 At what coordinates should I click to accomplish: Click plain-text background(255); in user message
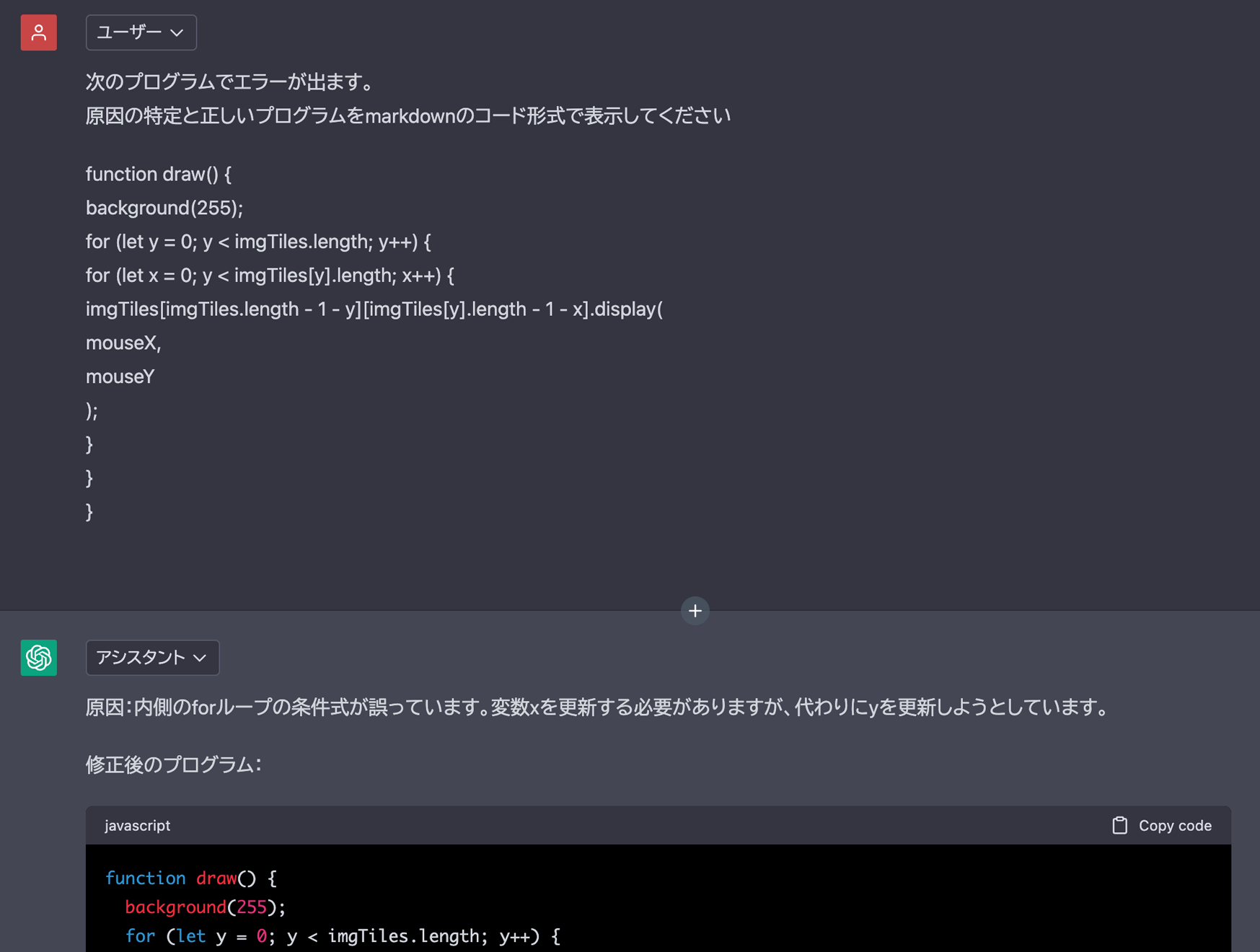pos(164,208)
